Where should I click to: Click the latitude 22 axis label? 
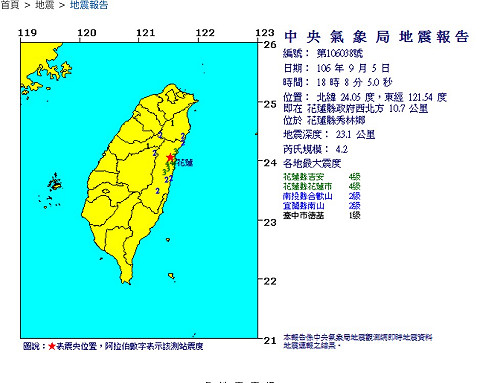270,281
